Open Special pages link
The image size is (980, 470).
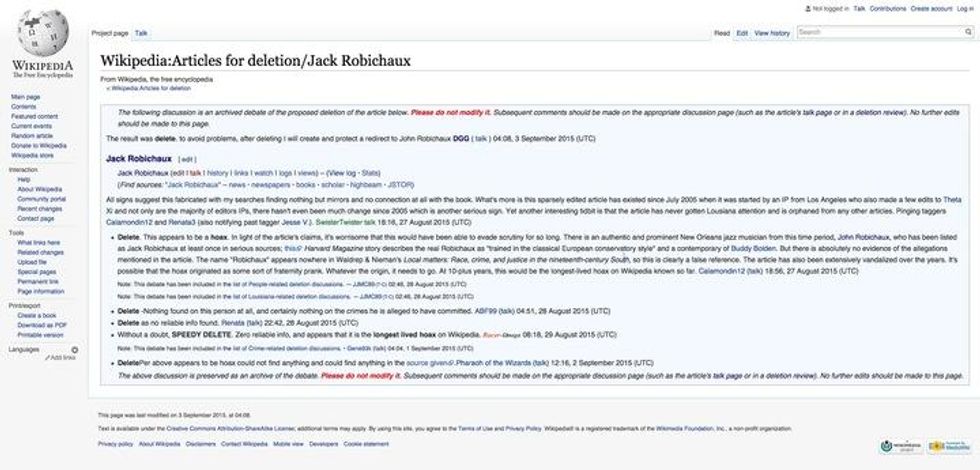coord(35,272)
